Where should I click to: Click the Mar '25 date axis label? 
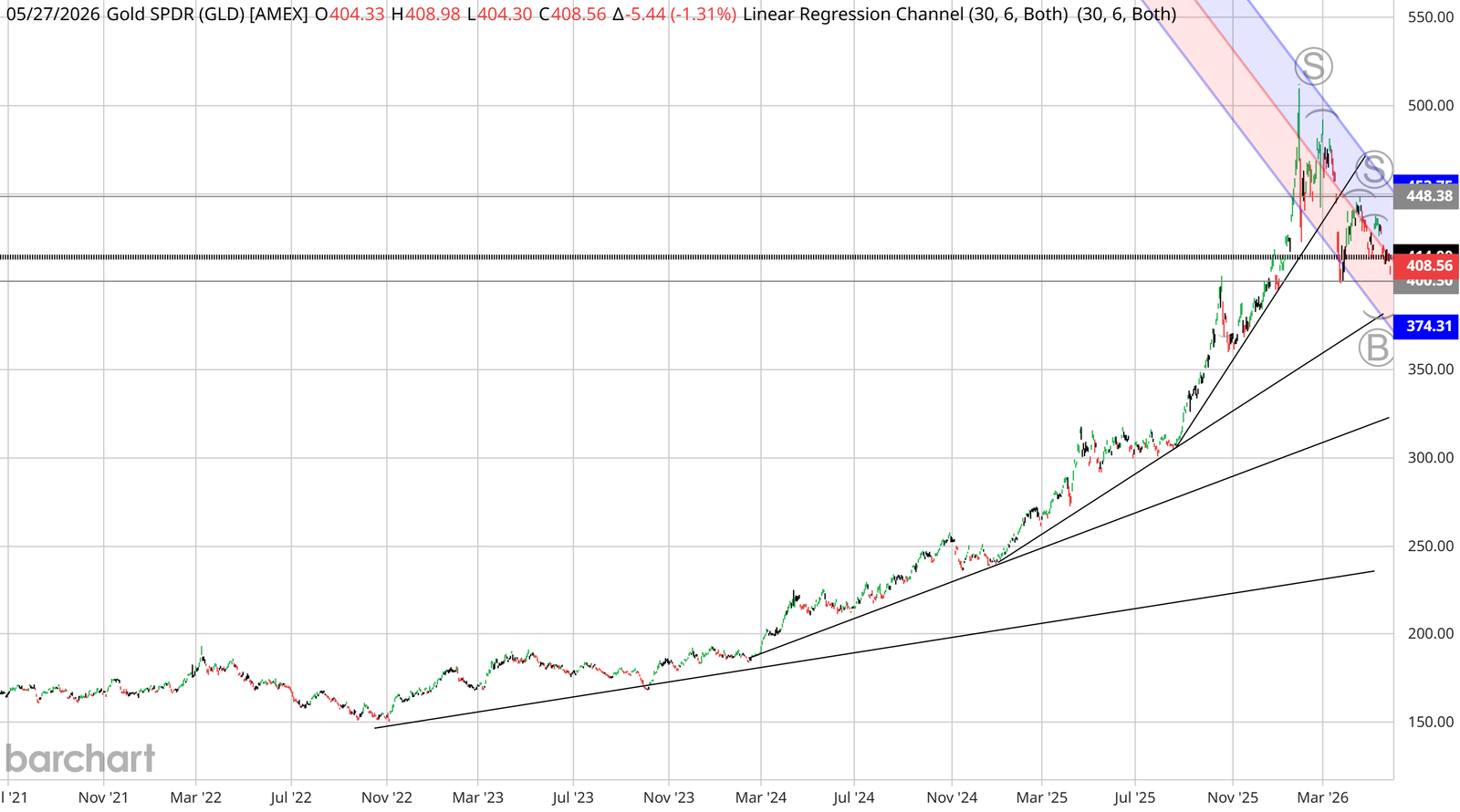1042,797
